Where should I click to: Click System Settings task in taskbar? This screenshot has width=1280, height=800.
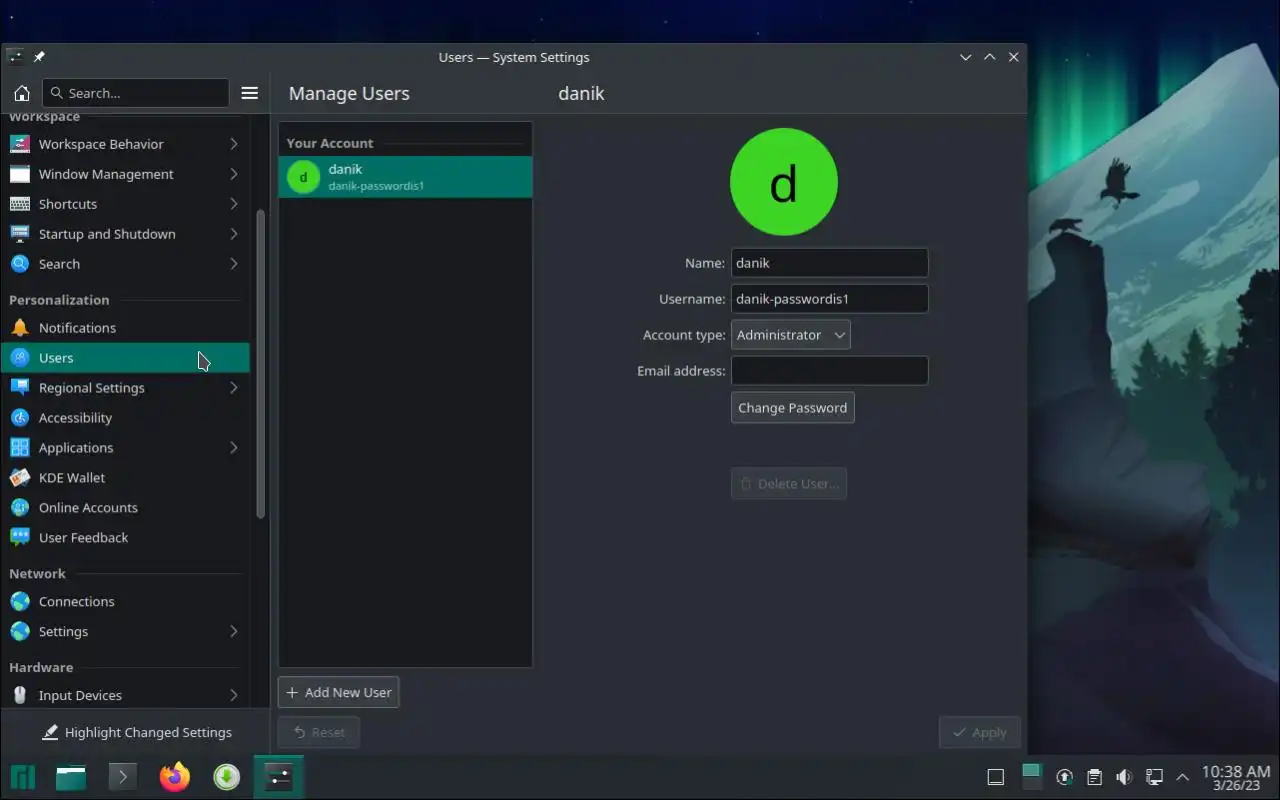(x=279, y=777)
